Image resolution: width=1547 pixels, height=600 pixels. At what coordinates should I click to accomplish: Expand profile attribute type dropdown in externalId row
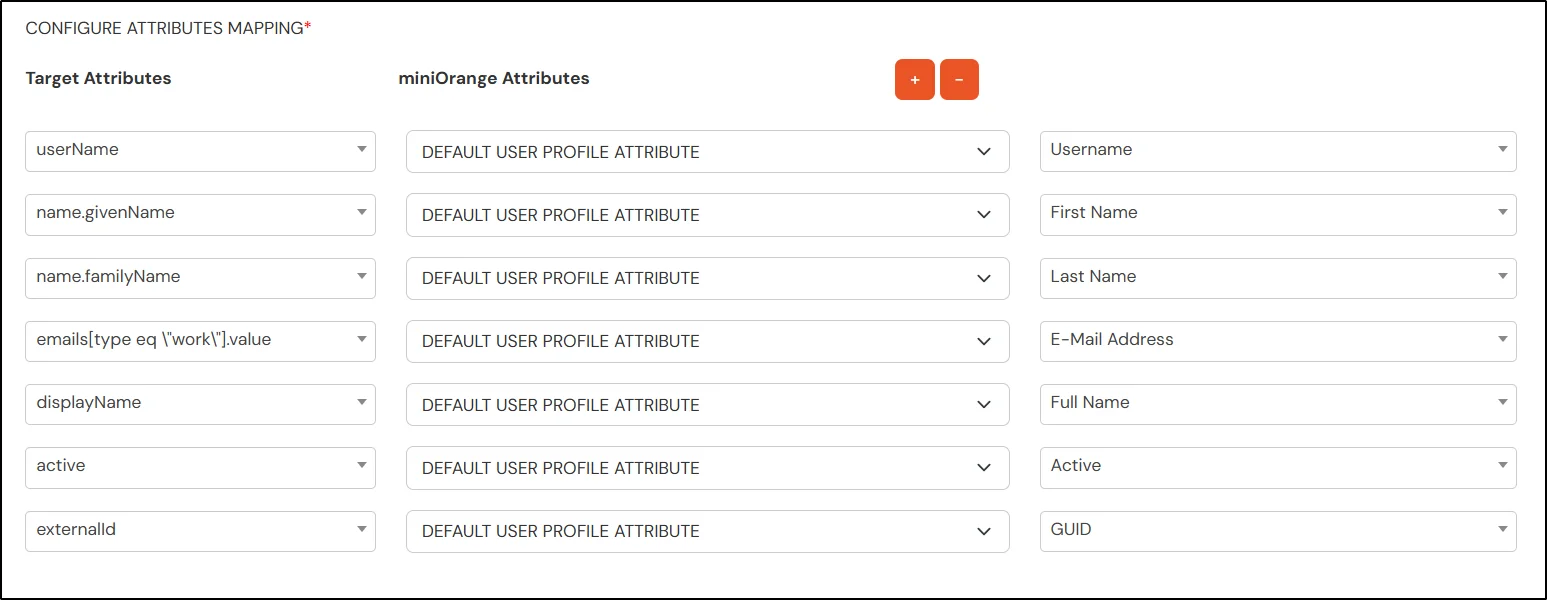click(708, 531)
